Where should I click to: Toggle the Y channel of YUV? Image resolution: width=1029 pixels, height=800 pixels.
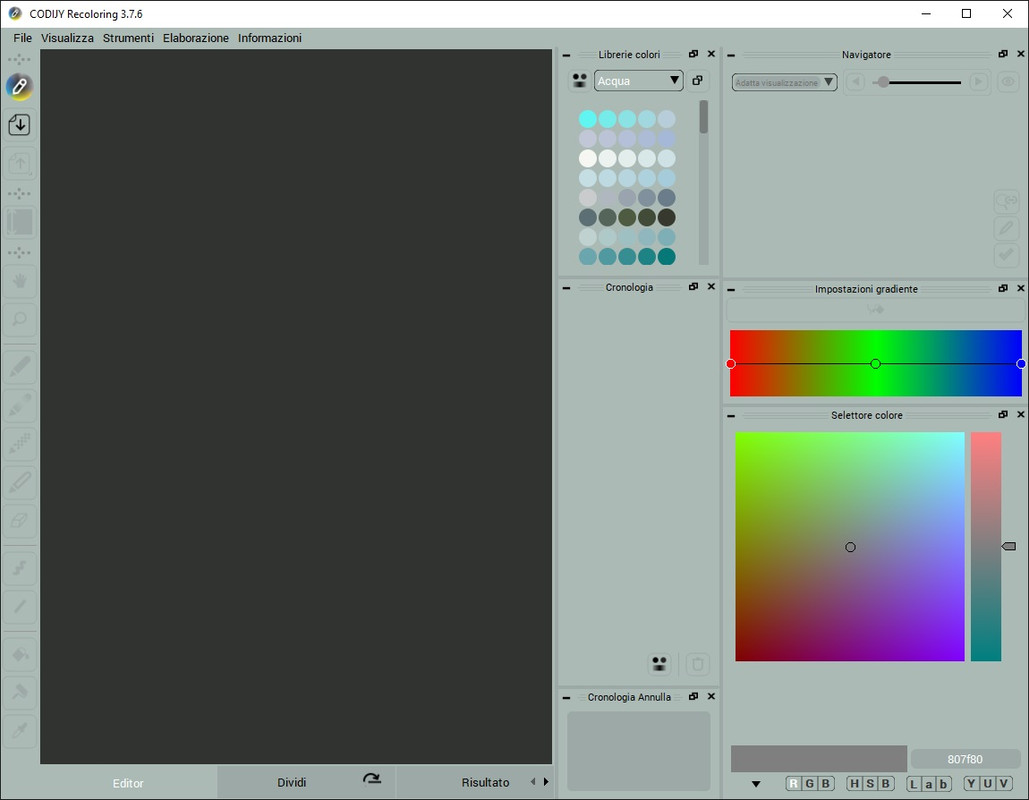click(971, 783)
